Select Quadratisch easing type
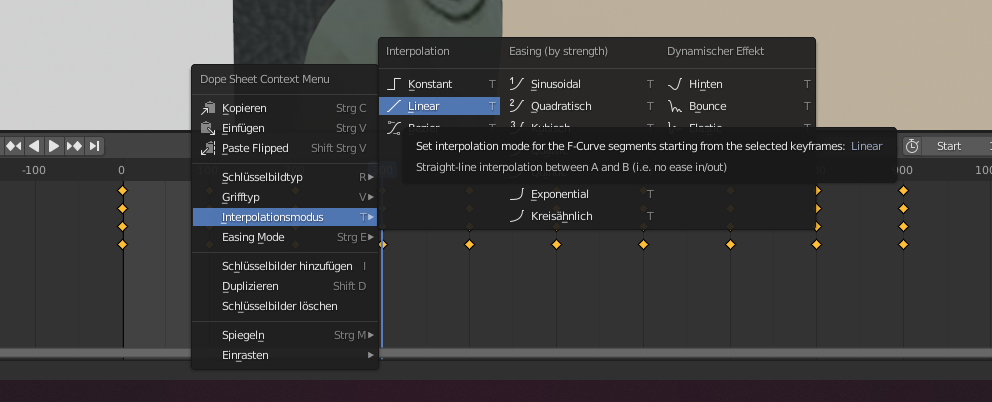Screen dimensions: 992x402 (x=560, y=106)
